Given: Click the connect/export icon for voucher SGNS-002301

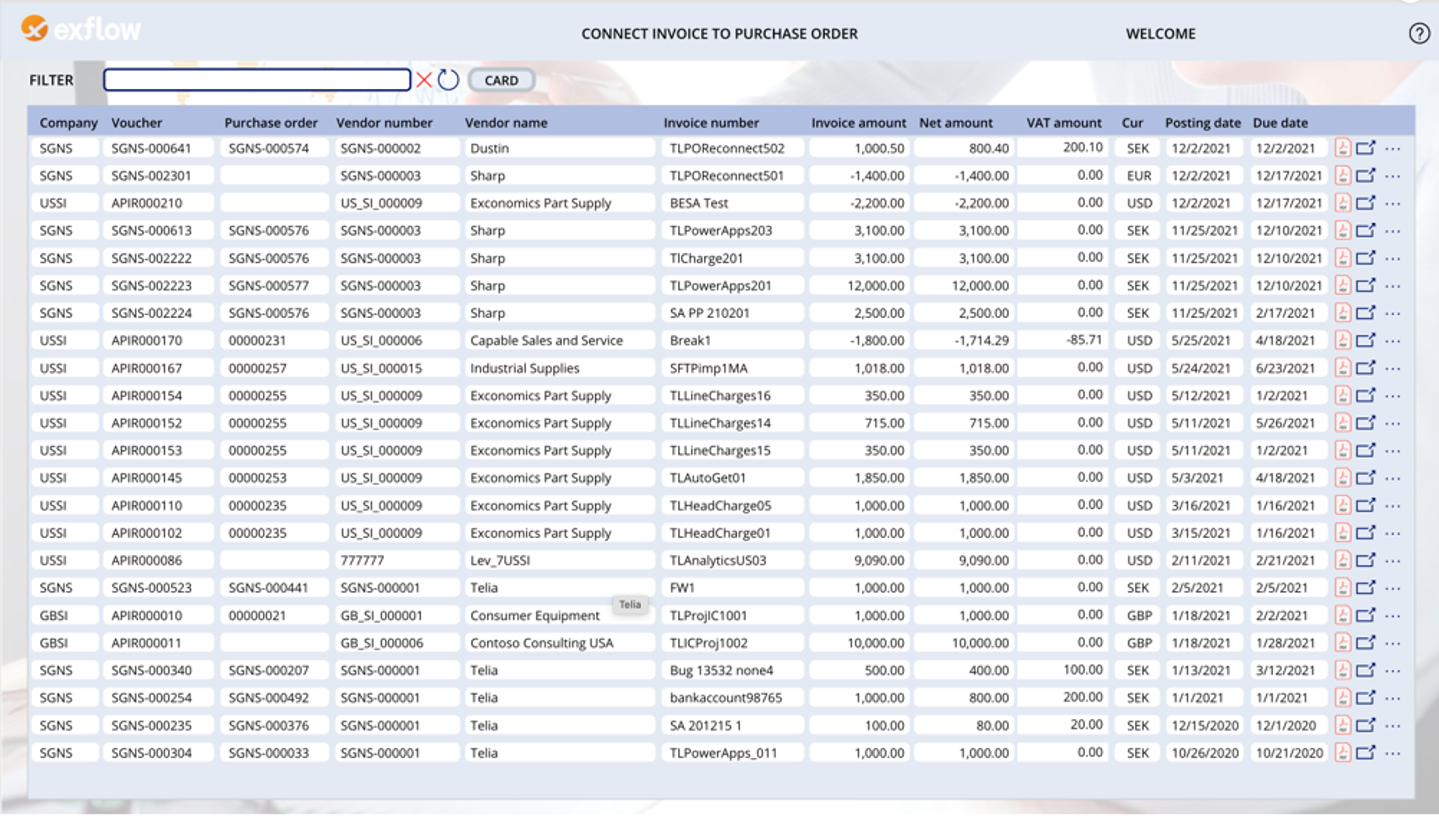Looking at the screenshot, I should [x=1366, y=175].
